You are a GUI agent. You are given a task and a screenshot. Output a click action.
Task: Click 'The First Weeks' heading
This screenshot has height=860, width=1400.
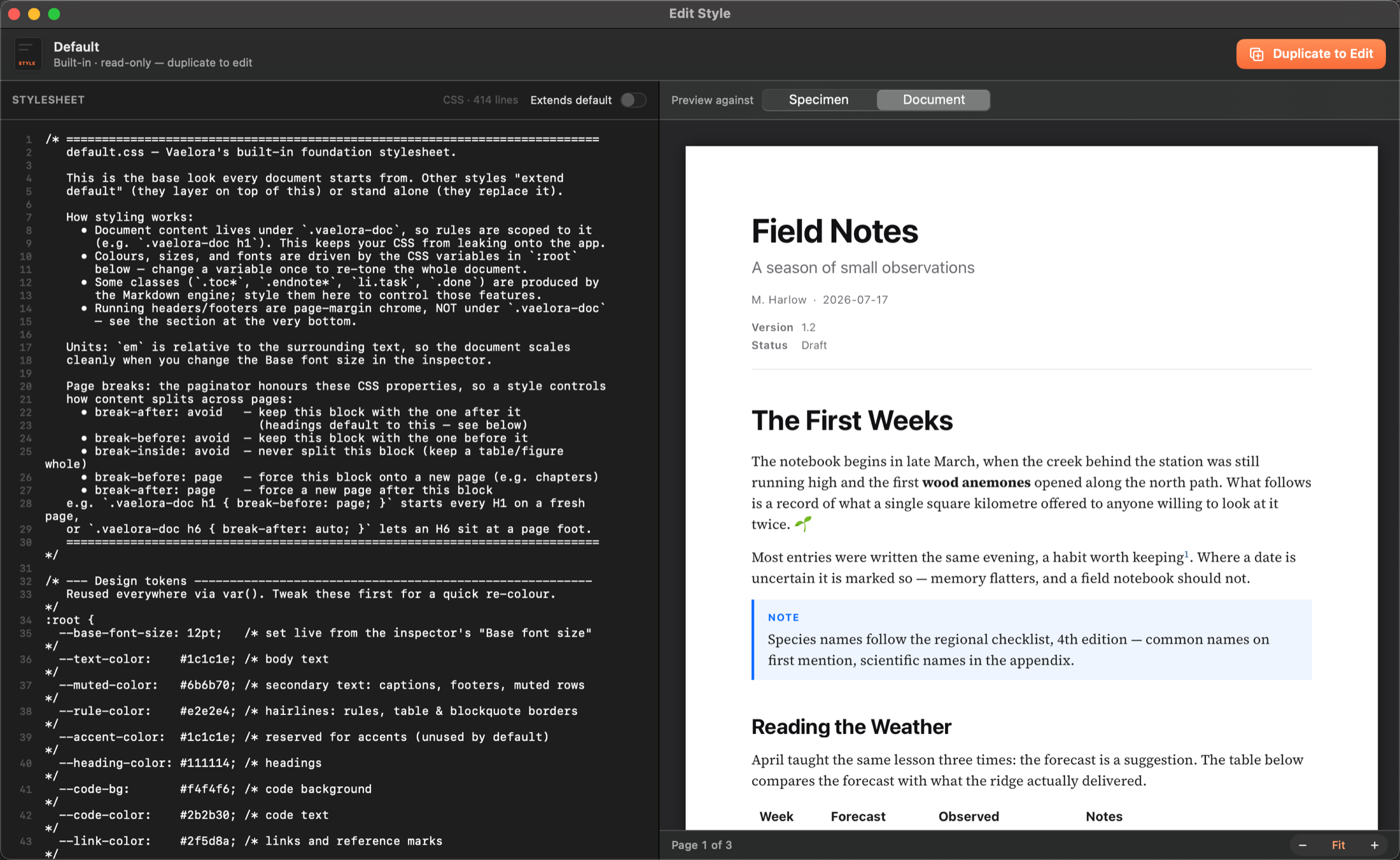point(852,421)
